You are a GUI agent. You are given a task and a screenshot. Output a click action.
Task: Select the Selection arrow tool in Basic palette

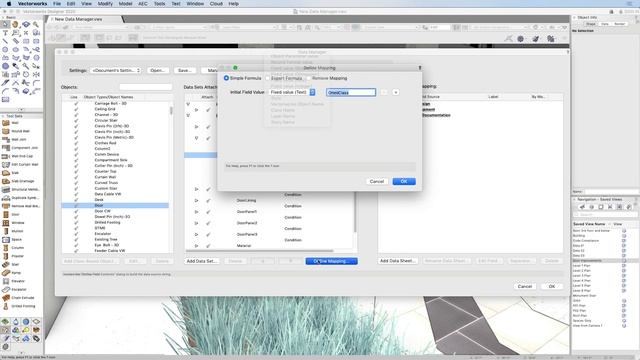coord(5,24)
